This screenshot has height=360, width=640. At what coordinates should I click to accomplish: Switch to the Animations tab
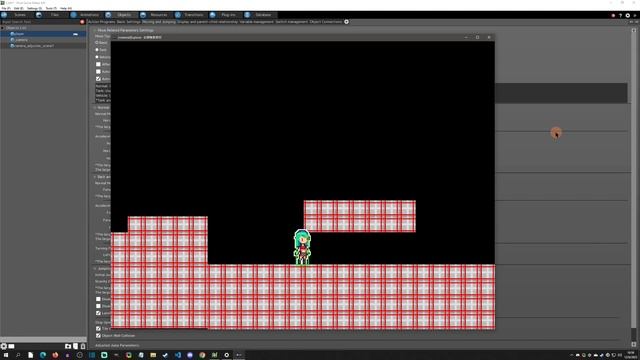[x=89, y=15]
